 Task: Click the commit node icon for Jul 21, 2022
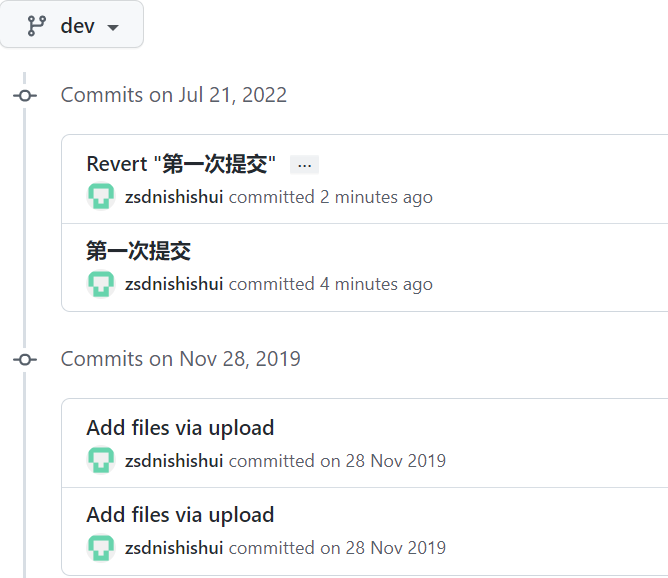coord(25,96)
